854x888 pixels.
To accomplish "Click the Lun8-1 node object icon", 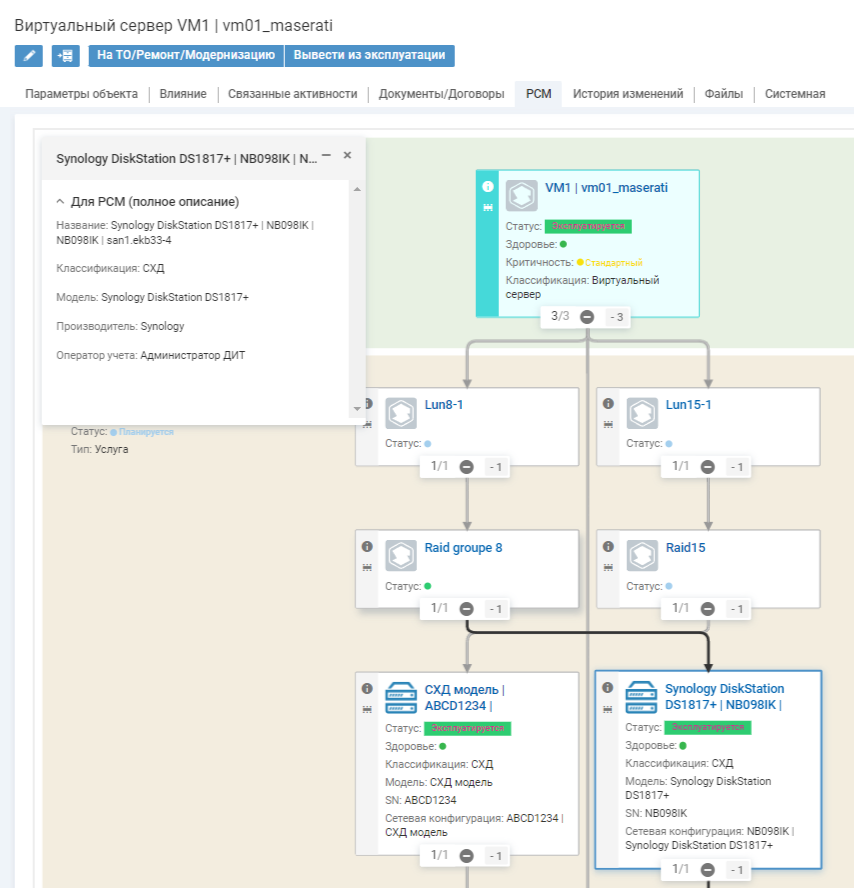I will point(401,413).
